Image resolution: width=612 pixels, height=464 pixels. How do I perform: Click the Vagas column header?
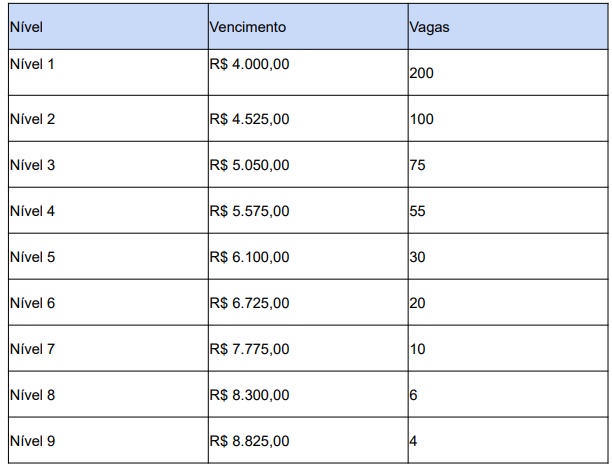(x=429, y=27)
